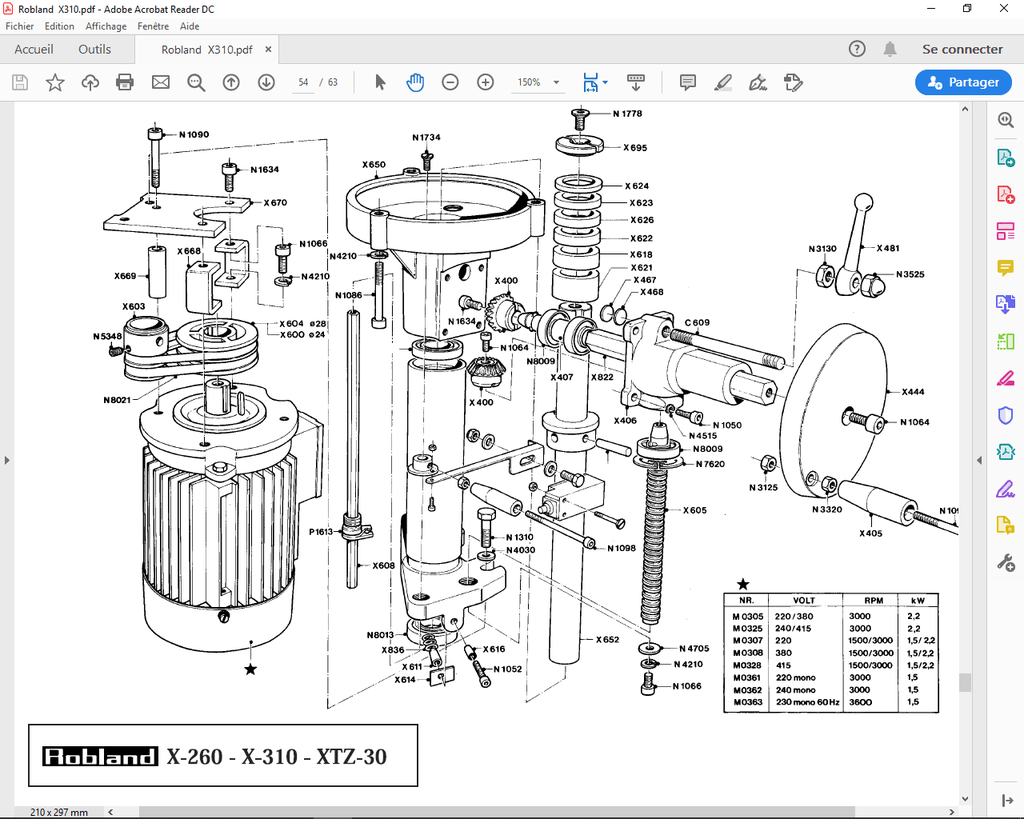1024x819 pixels.
Task: Click the page number field showing 54
Action: coord(303,82)
